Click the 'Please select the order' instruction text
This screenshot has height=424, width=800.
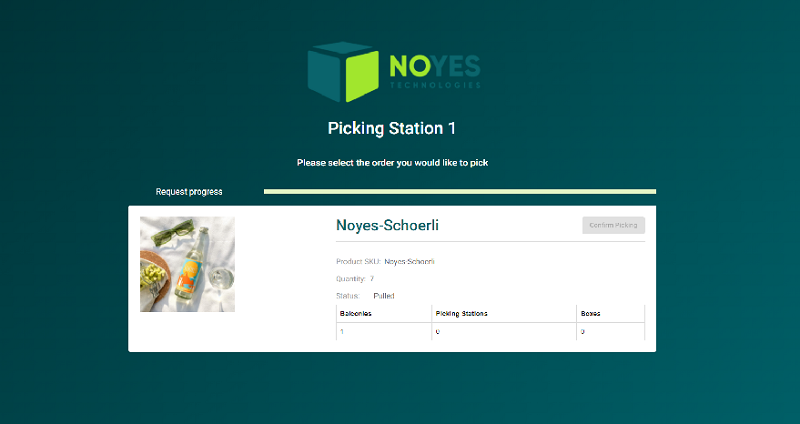click(392, 162)
